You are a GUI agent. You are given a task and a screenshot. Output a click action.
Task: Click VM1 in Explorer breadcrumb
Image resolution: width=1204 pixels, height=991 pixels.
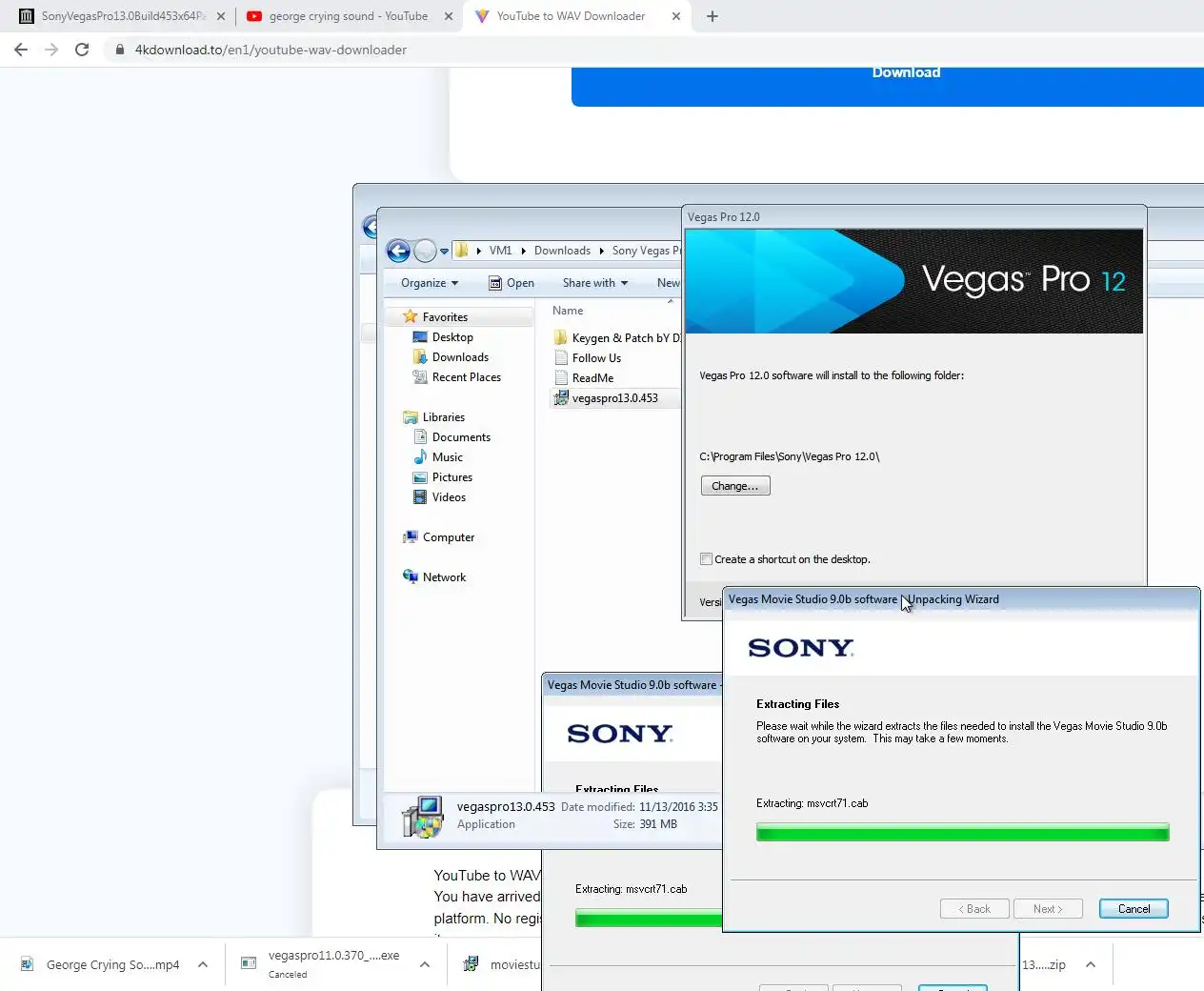click(x=500, y=251)
